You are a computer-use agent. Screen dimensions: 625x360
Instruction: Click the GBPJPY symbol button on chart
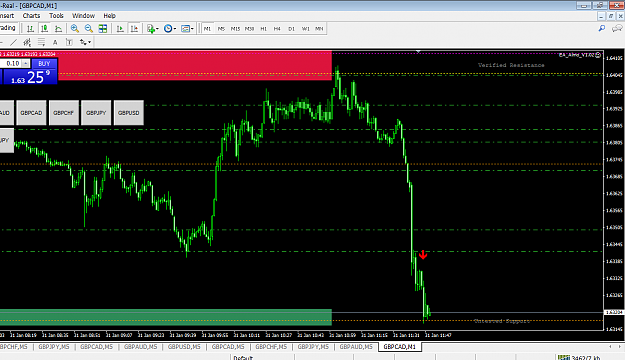pos(96,113)
